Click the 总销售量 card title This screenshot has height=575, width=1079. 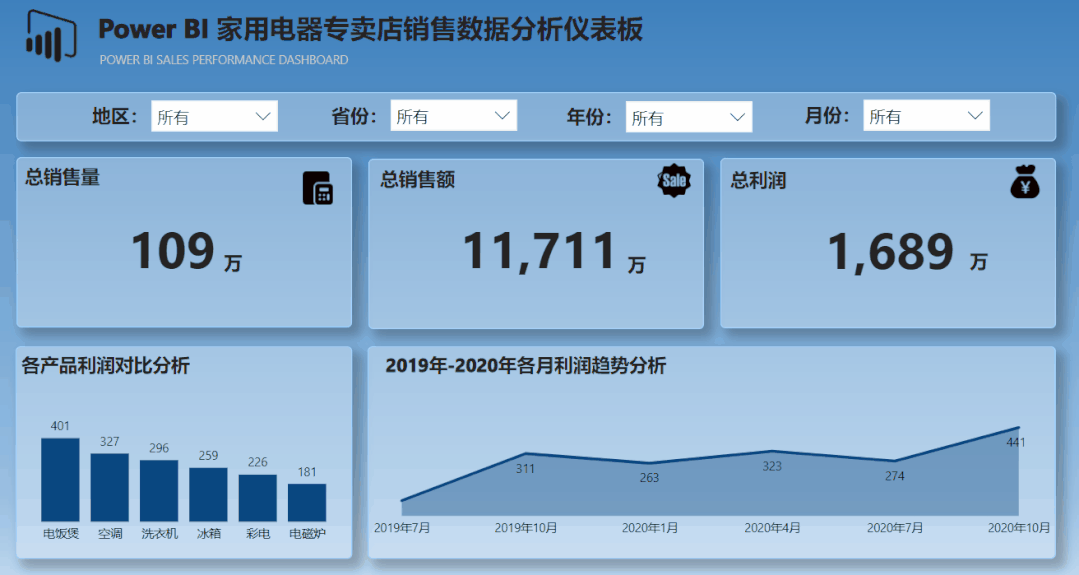(x=63, y=177)
